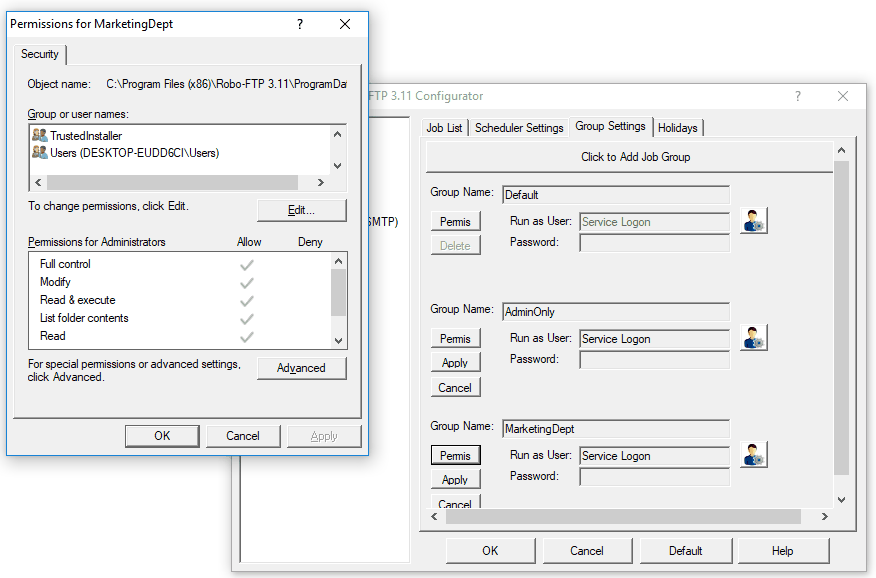Click user icon beside Default group's Run as User
Image resolution: width=876 pixels, height=578 pixels.
click(754, 221)
